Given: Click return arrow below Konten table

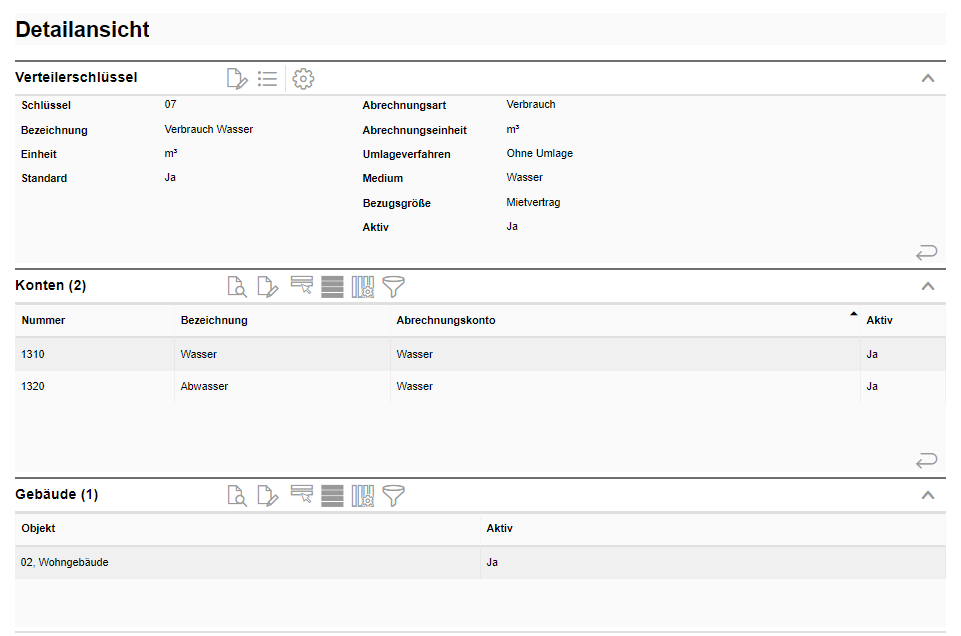Looking at the screenshot, I should (x=927, y=460).
